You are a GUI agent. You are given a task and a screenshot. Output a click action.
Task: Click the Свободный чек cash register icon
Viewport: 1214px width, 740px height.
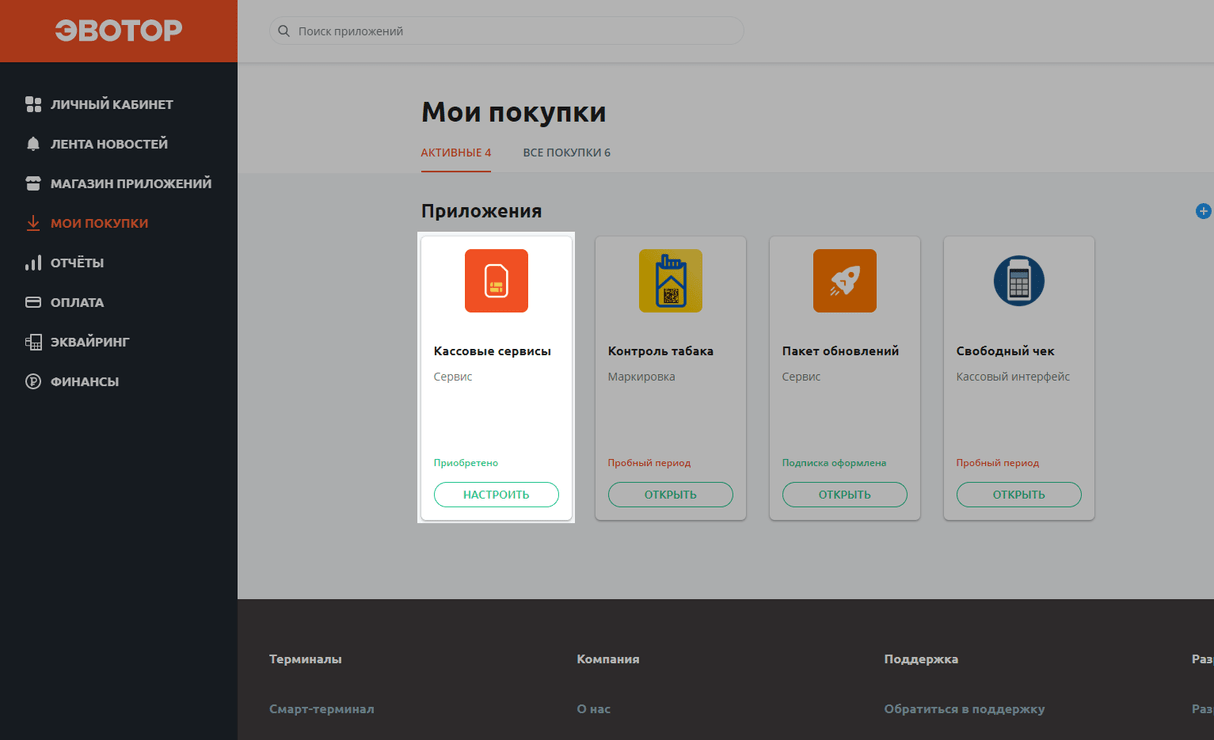tap(1019, 281)
